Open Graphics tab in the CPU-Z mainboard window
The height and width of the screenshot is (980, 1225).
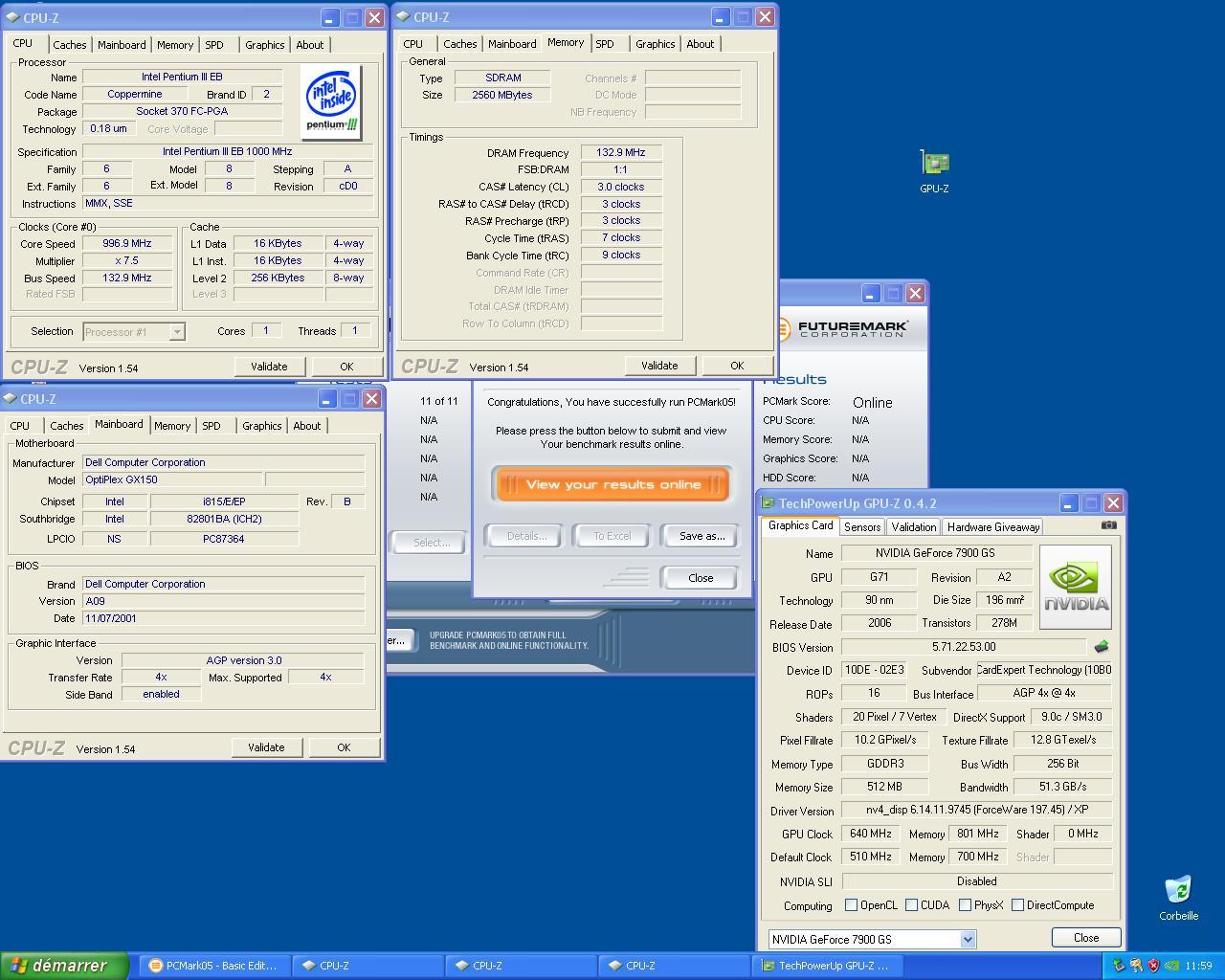(x=261, y=426)
